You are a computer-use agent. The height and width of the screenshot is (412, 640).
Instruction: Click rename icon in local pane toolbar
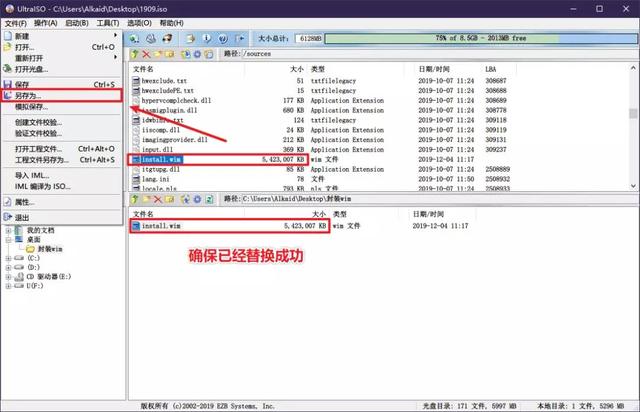point(169,199)
